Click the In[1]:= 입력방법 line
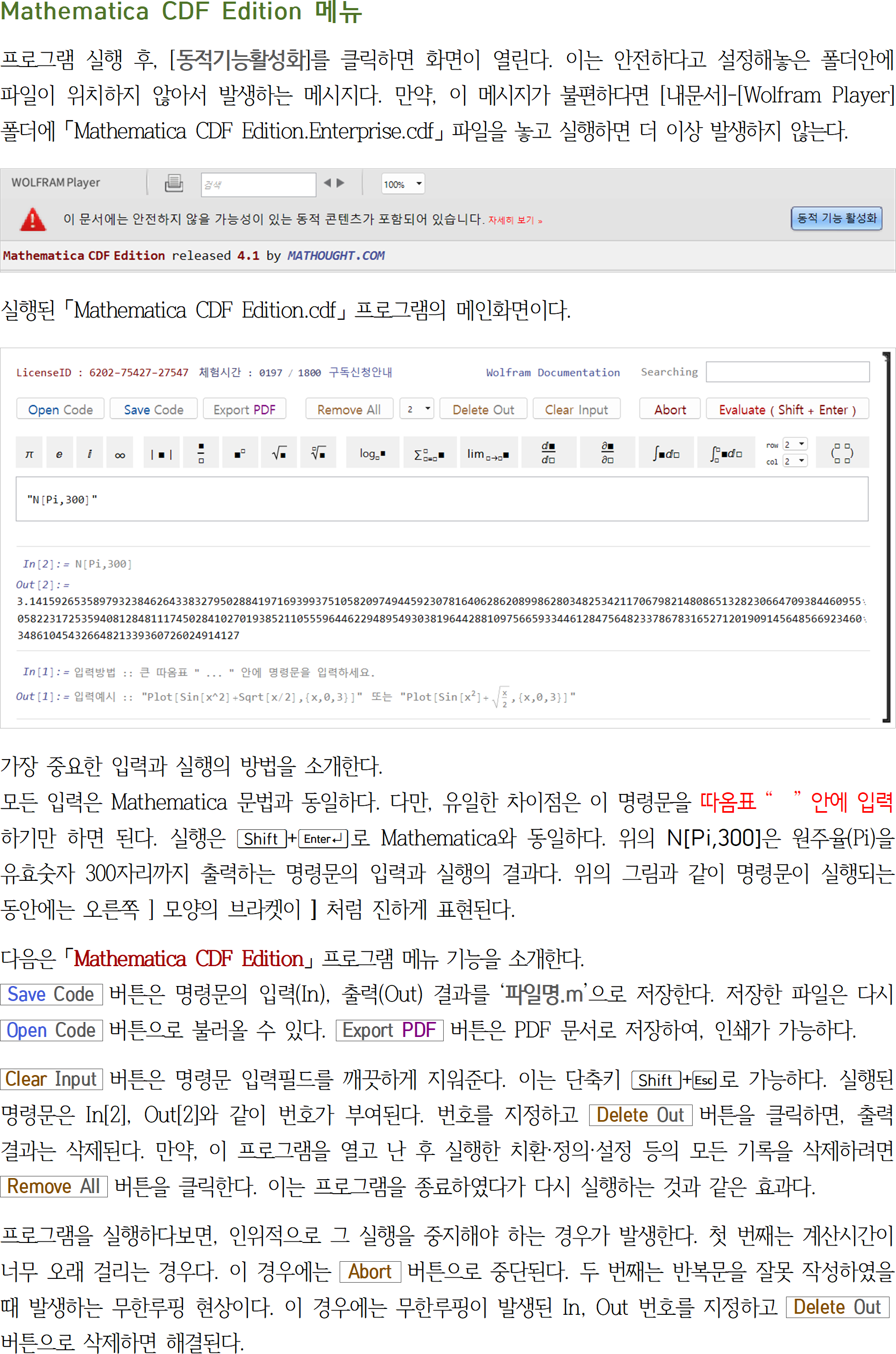Image resolution: width=896 pixels, height=1354 pixels. (199, 672)
